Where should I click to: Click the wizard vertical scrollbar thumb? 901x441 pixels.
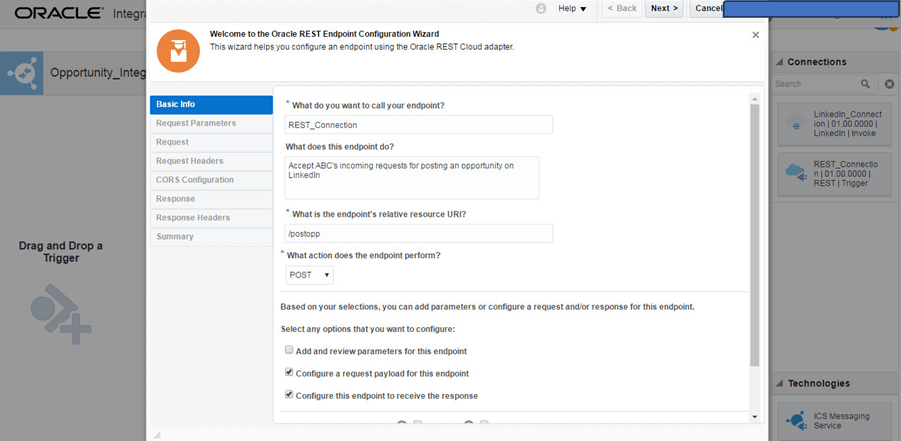[x=754, y=236]
